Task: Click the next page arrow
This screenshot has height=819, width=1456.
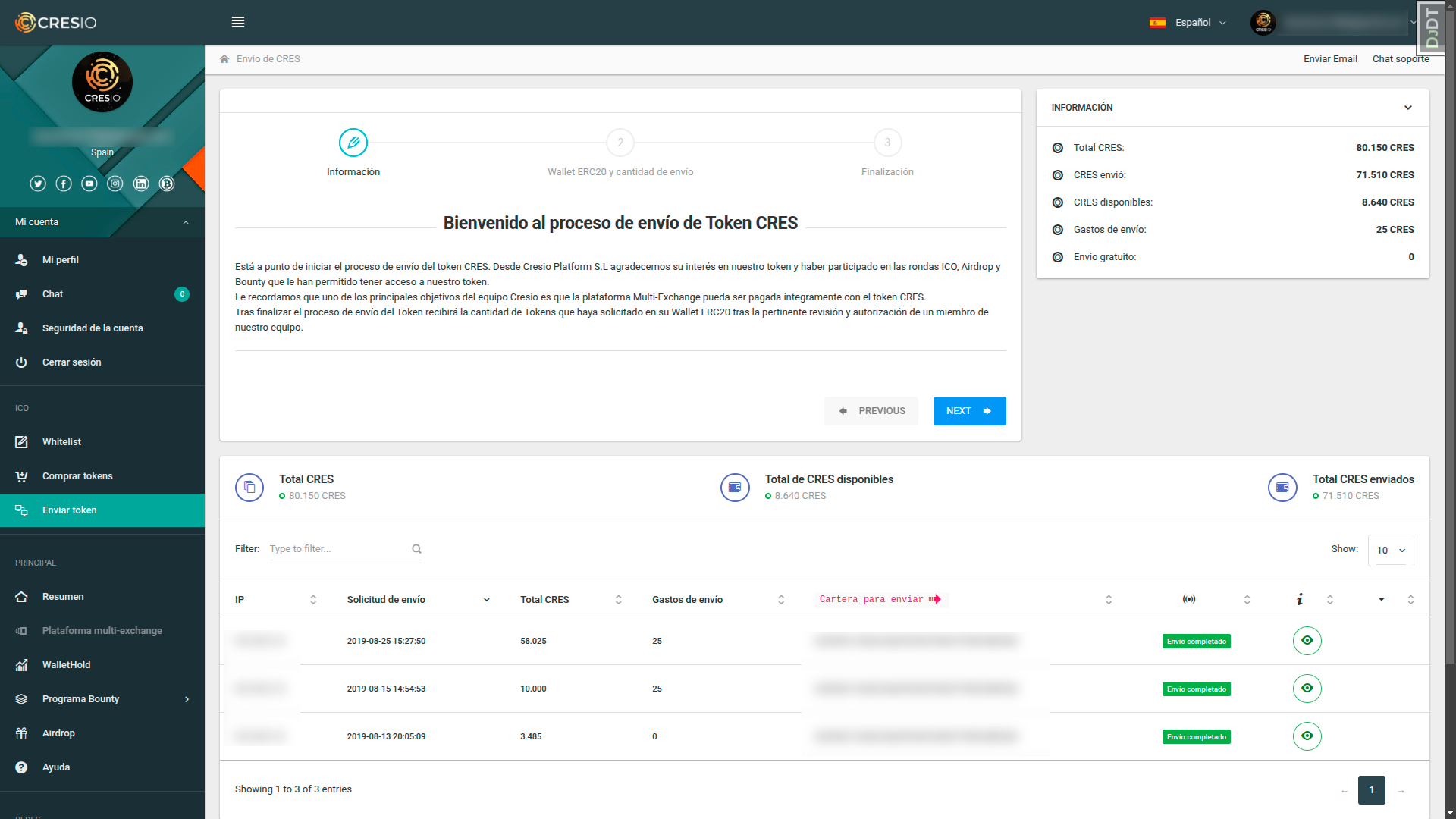Action: (1401, 791)
